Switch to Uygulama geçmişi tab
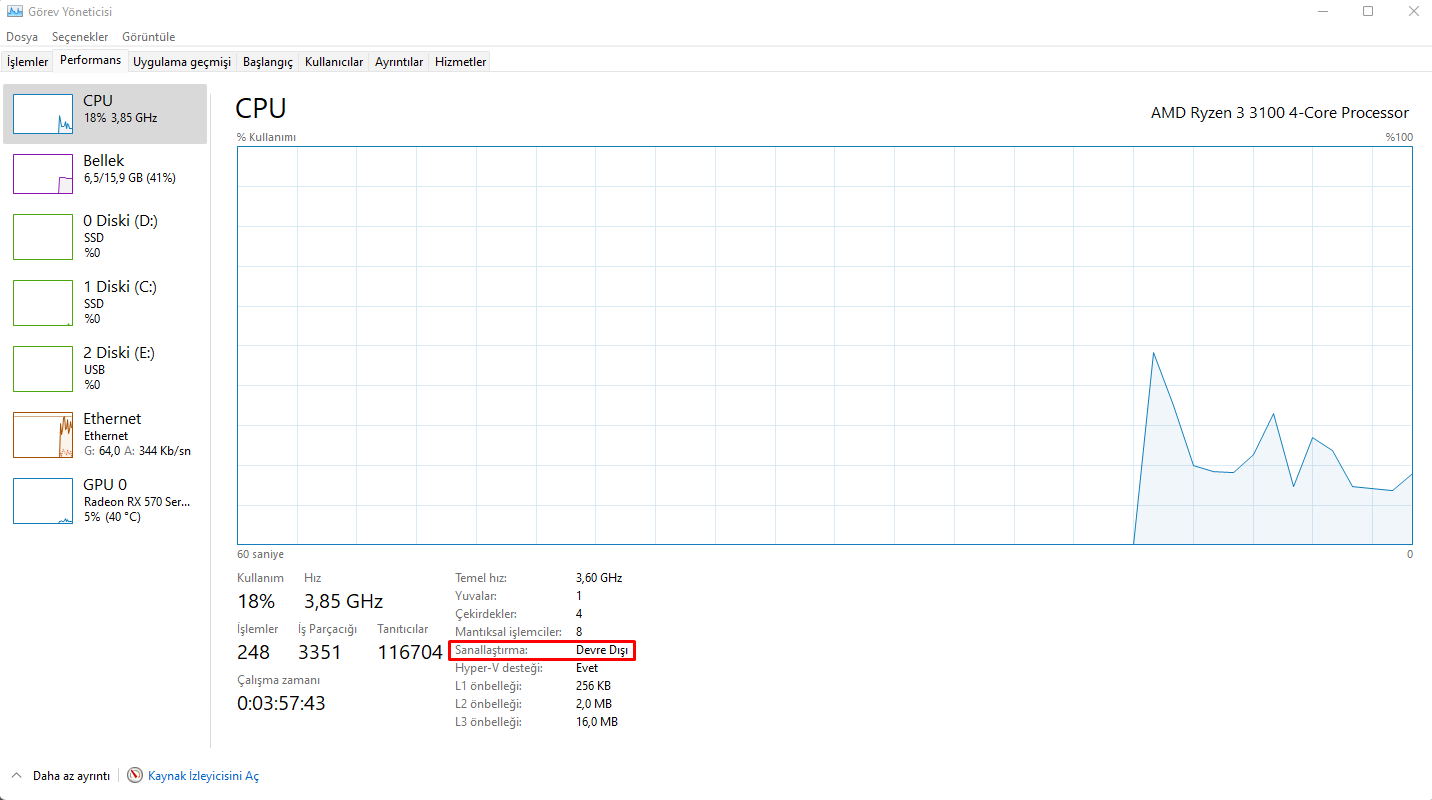Screen dimensions: 1432x800 pos(182,62)
